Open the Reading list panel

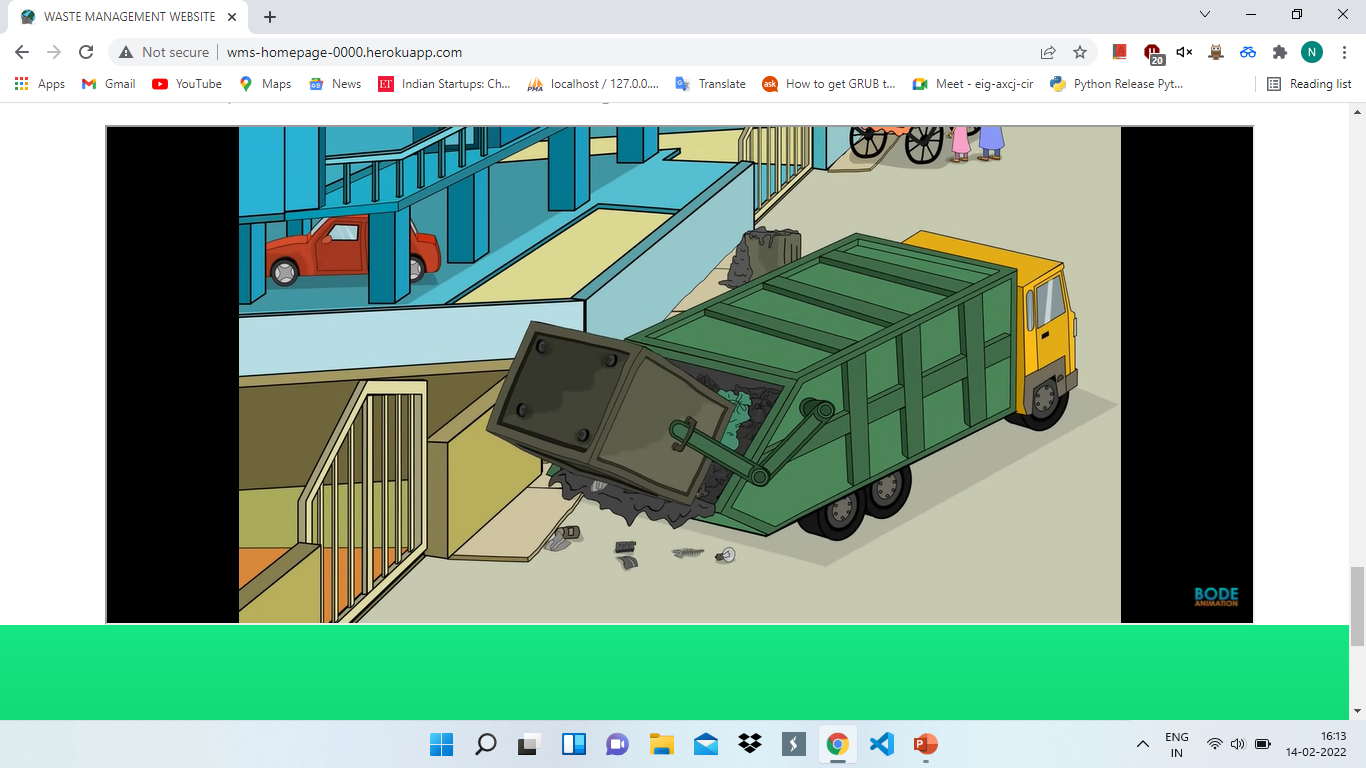(x=1309, y=84)
